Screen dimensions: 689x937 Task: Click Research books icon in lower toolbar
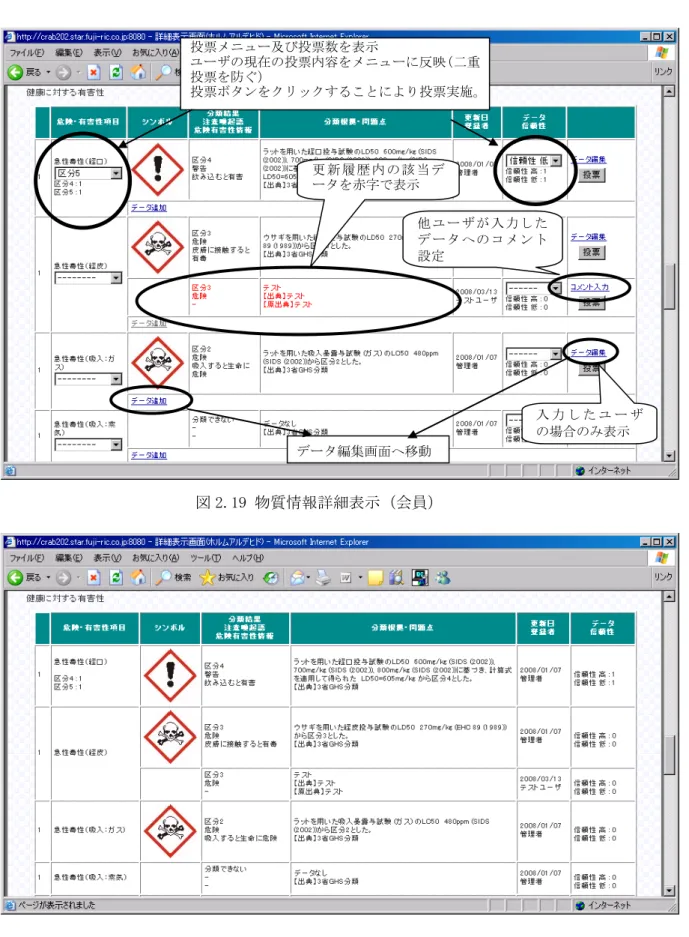coord(396,577)
